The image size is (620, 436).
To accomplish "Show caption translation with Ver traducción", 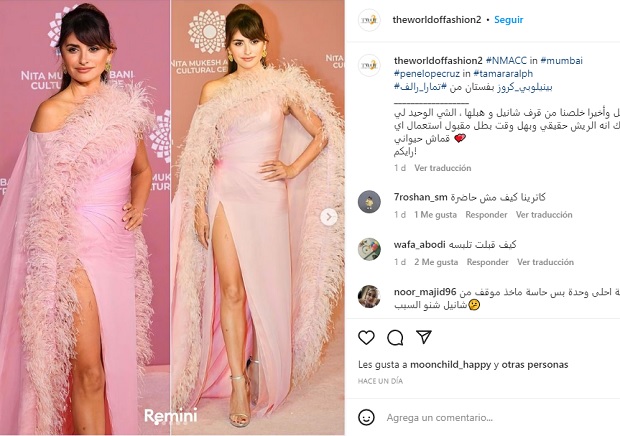I will click(x=442, y=168).
